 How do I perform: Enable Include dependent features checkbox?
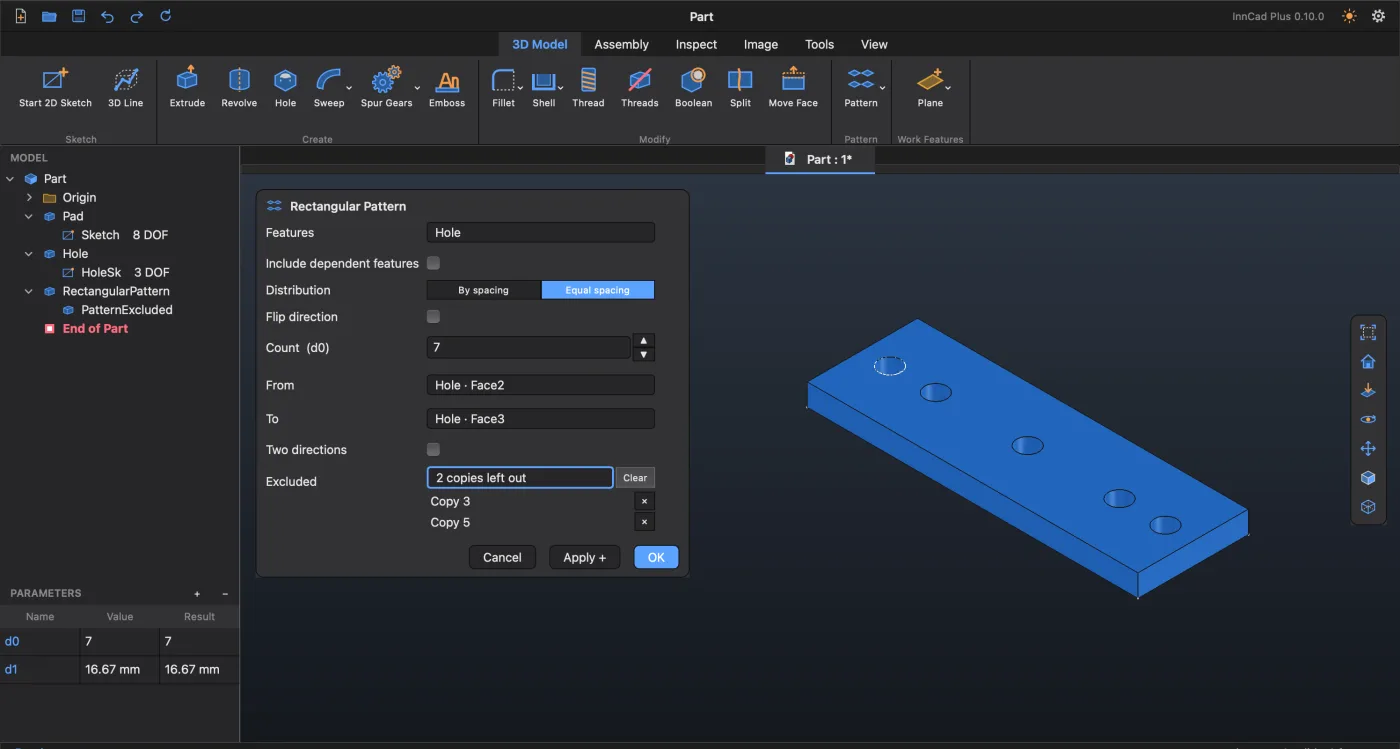[433, 263]
